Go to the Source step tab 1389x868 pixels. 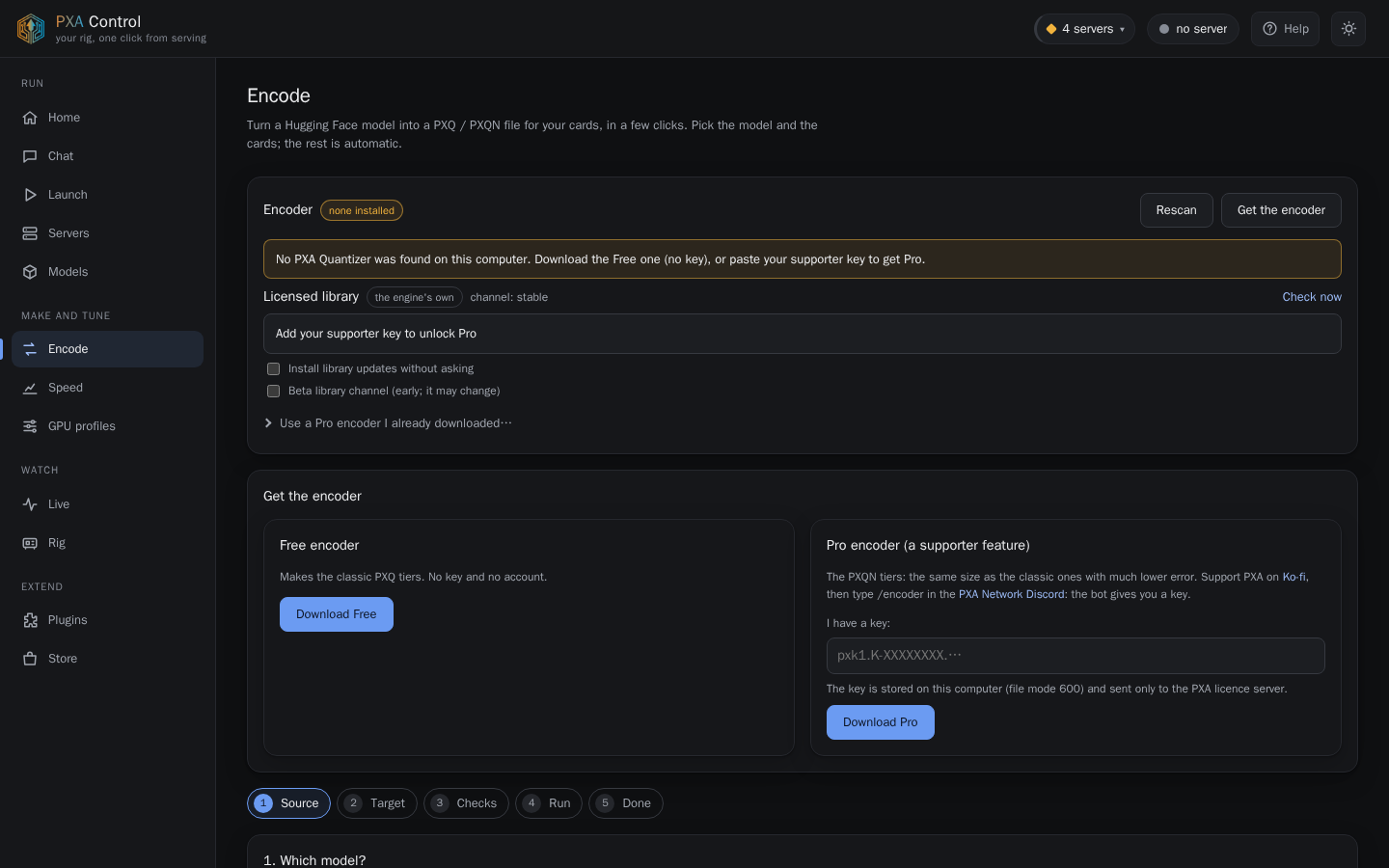[288, 803]
